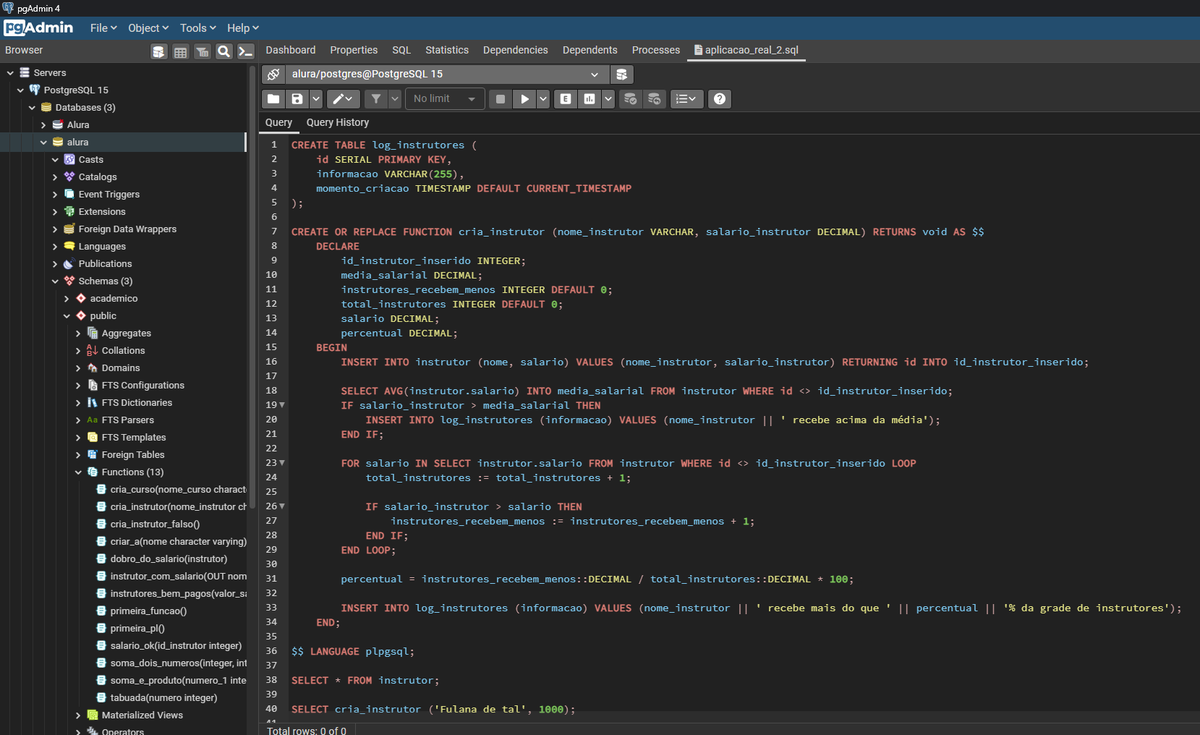Collapse the Databases (3) node

(32, 107)
